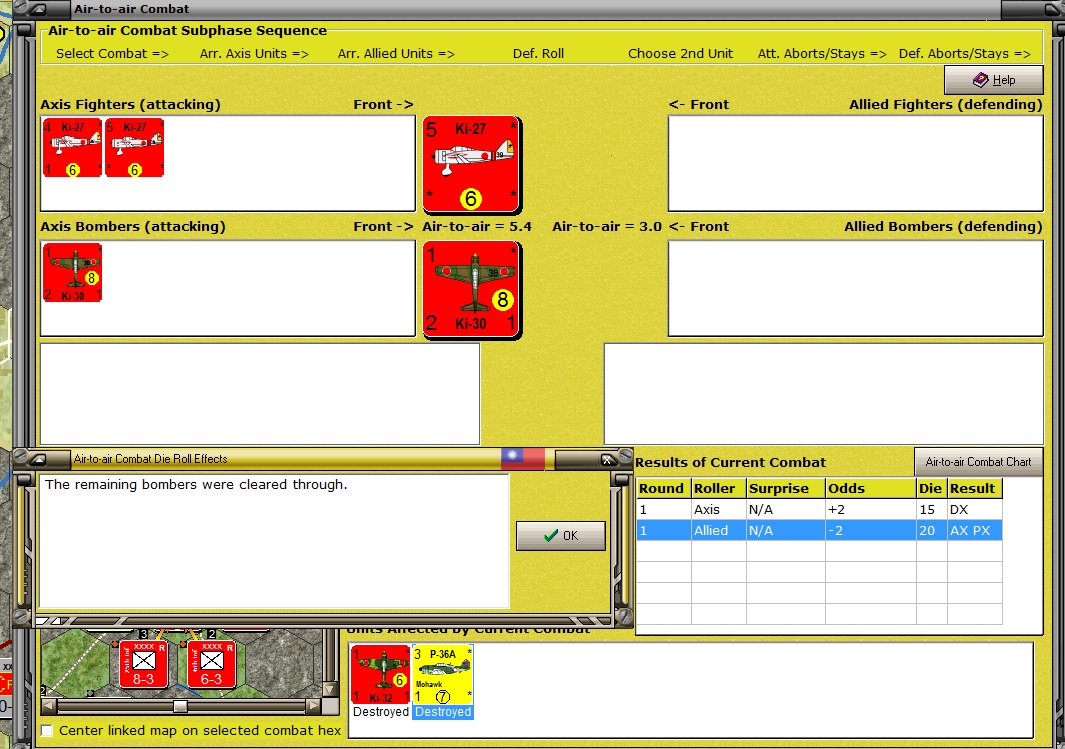The image size is (1065, 749).
Task: Click the mini-map horizontal scrollbar thumb
Action: coord(180,706)
